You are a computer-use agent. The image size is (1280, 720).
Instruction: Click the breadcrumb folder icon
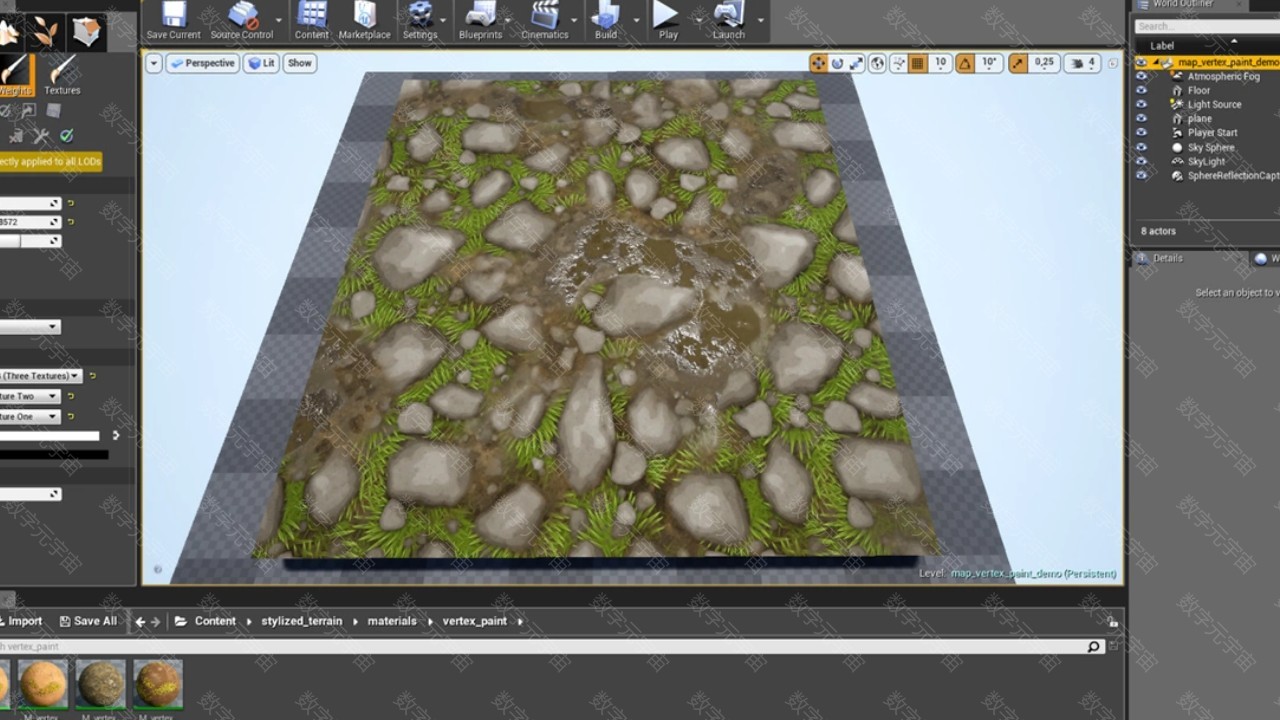click(x=181, y=621)
